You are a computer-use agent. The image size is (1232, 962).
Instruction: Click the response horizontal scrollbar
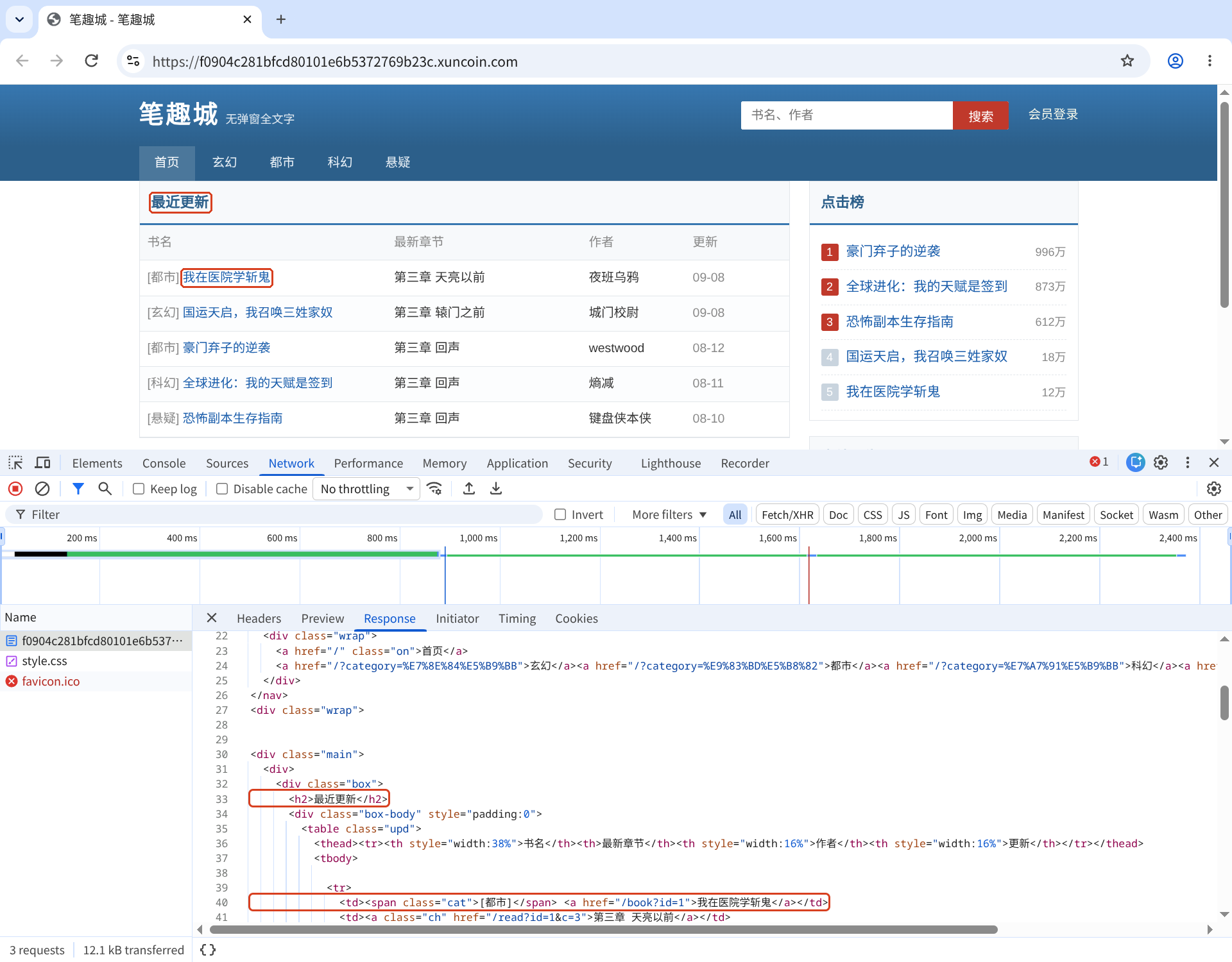[603, 929]
